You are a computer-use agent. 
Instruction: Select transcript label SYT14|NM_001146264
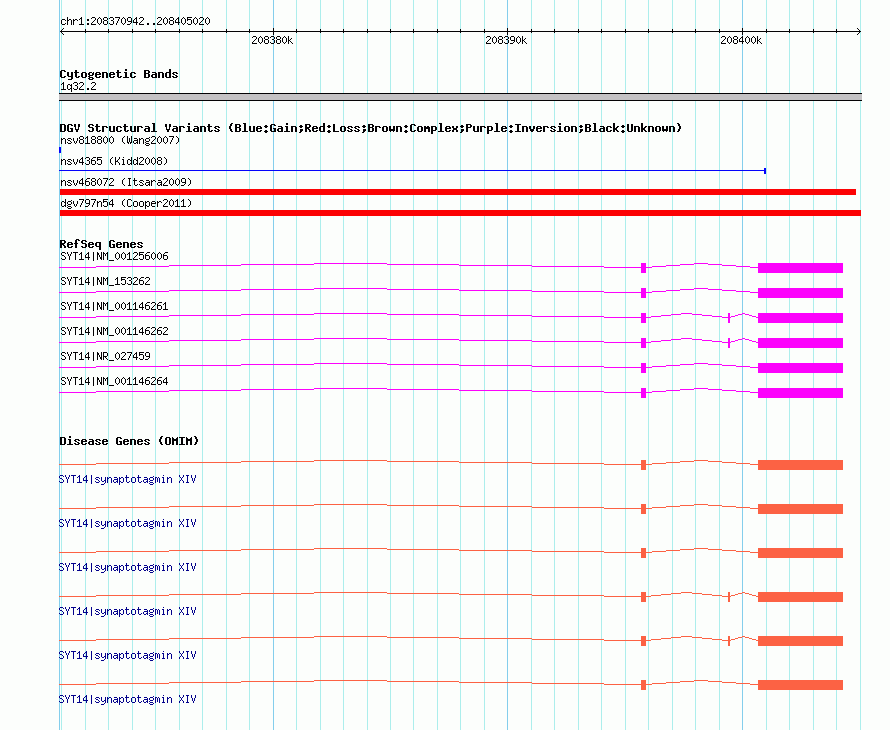[x=114, y=381]
